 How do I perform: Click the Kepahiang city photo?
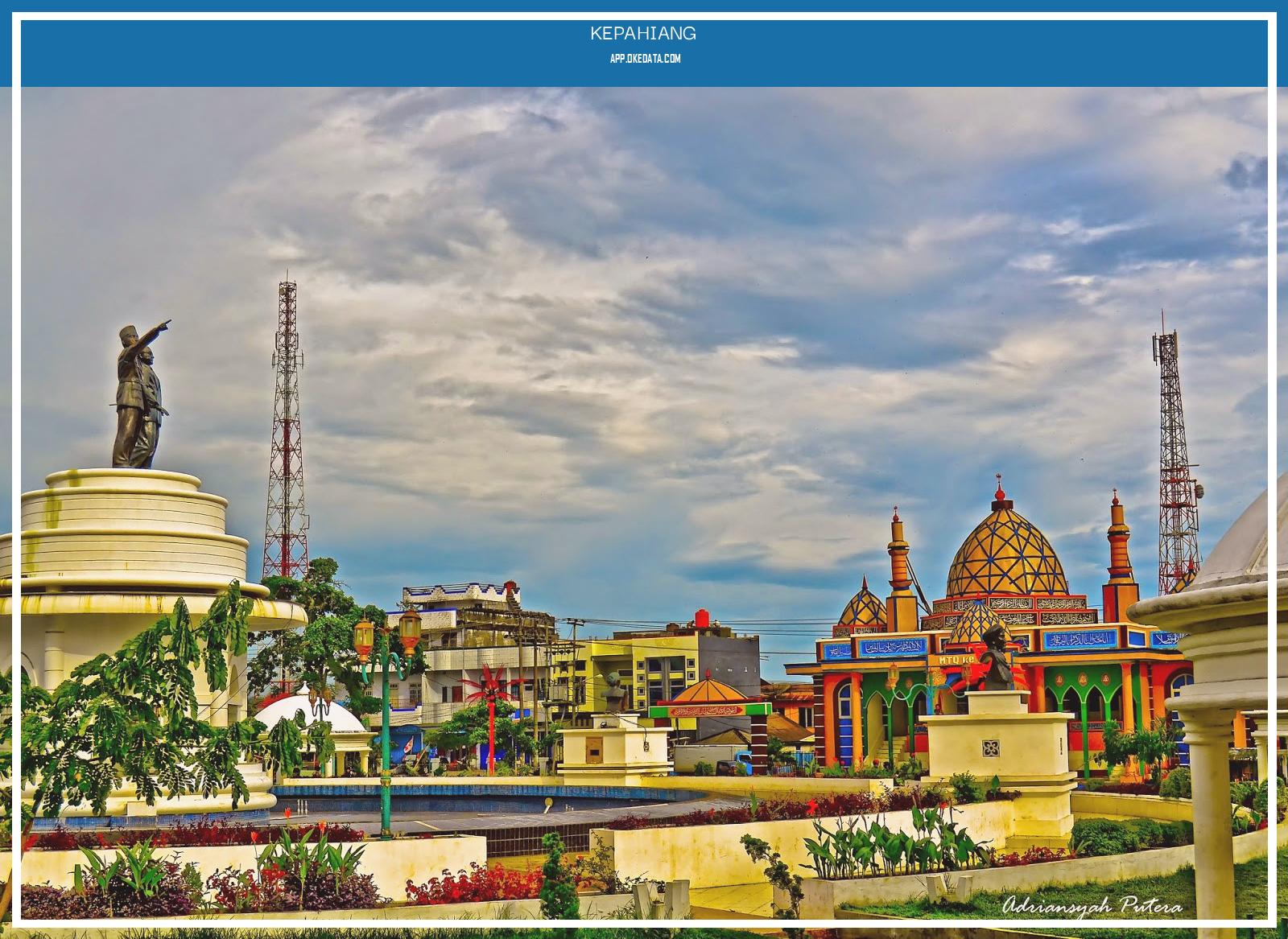click(644, 512)
